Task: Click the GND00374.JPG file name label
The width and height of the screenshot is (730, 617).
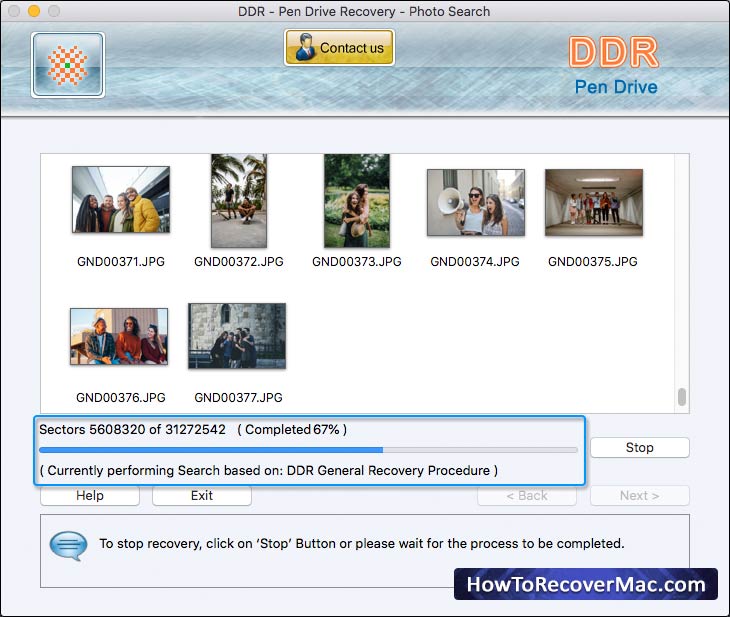Action: [x=475, y=262]
